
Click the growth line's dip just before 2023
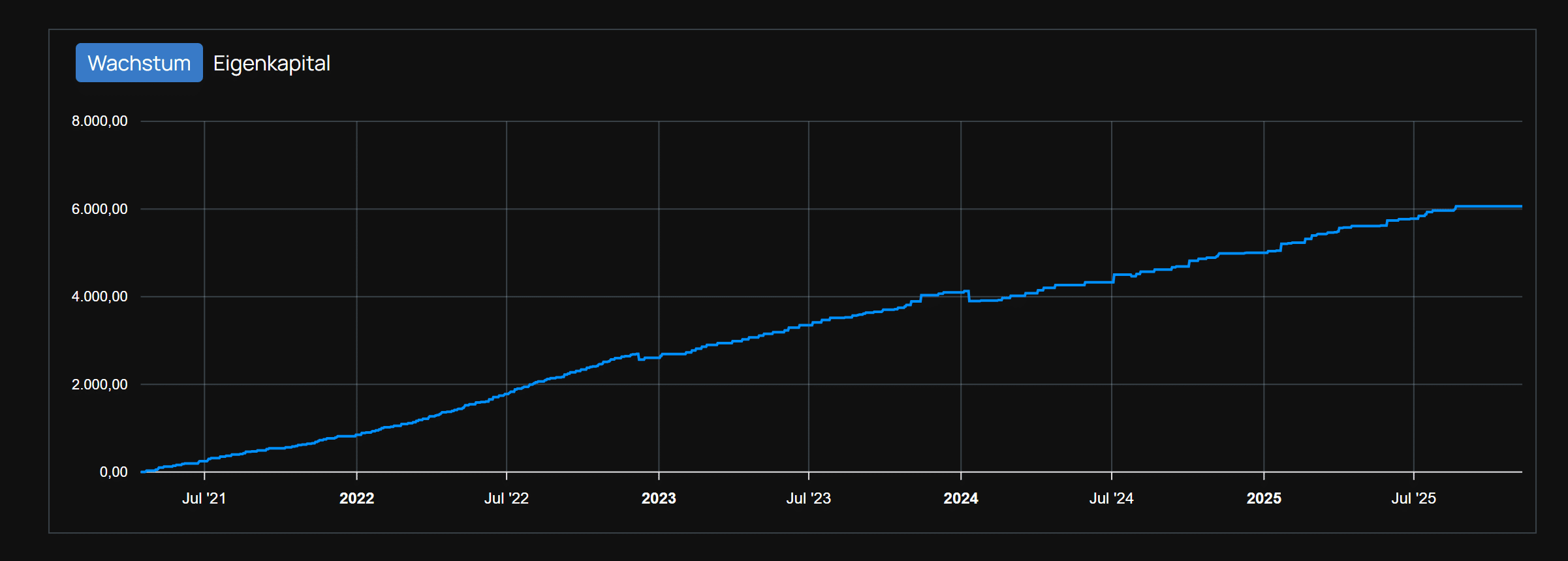[640, 359]
